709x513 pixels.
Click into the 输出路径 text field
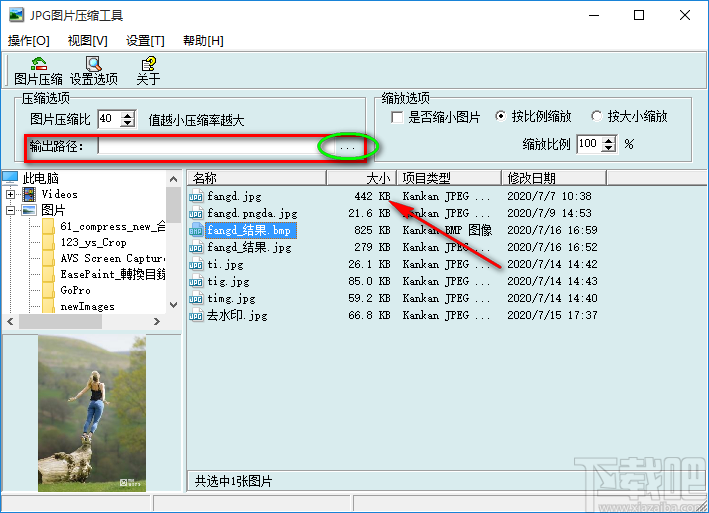tap(216, 147)
